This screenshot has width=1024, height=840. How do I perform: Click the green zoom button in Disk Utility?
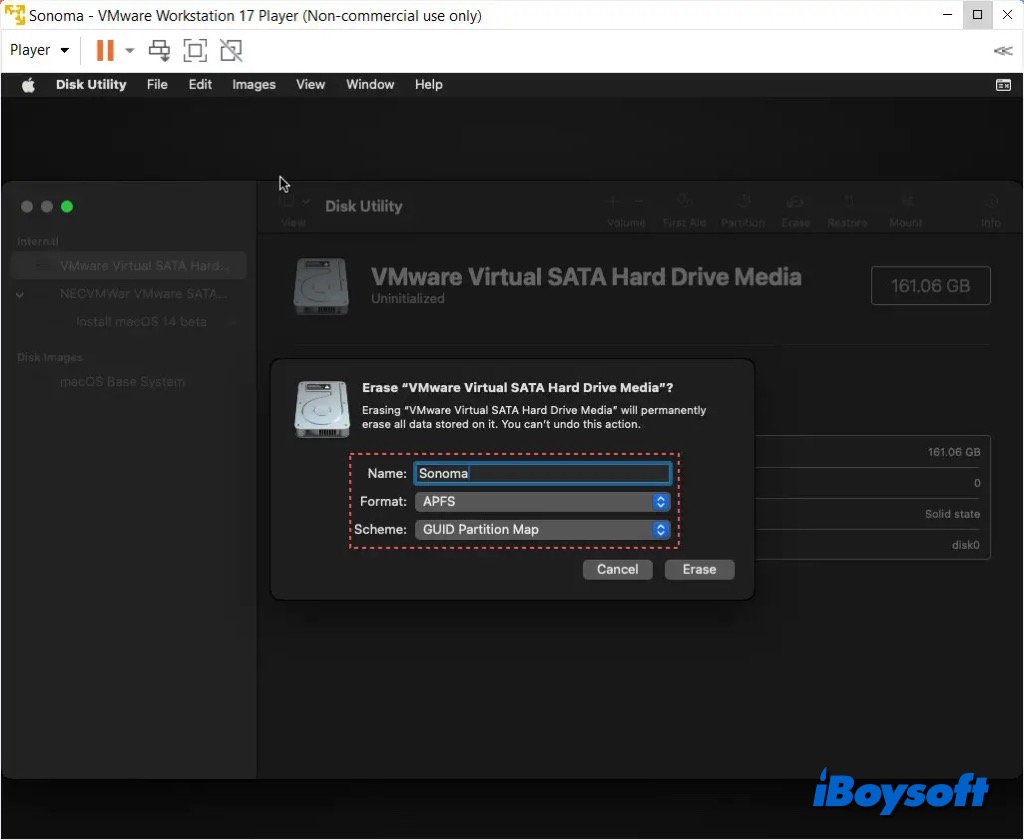(x=67, y=207)
